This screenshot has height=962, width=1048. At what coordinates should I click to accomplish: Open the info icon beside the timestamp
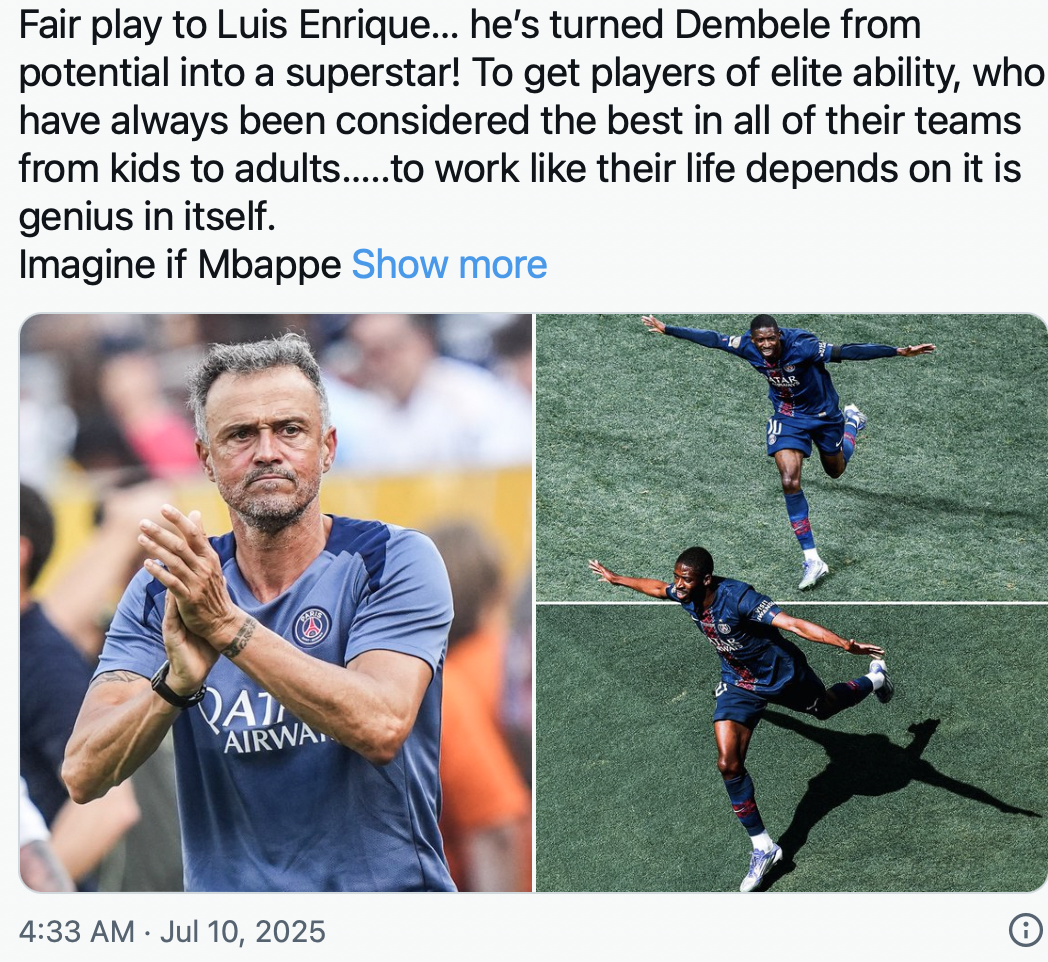(1025, 931)
